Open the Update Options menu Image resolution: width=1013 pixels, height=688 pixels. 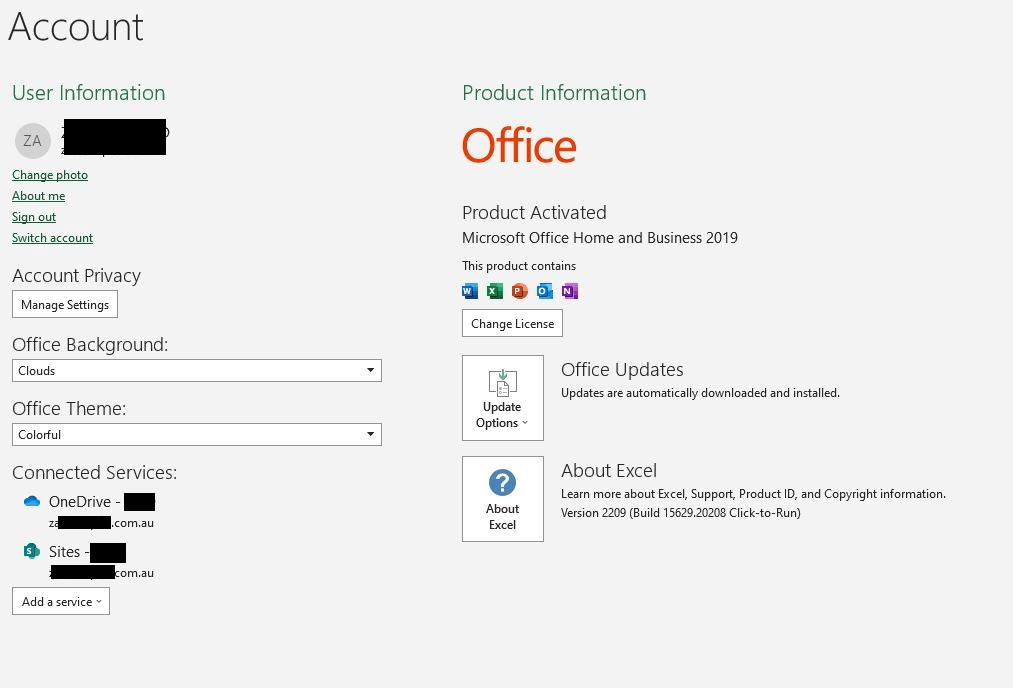click(503, 398)
